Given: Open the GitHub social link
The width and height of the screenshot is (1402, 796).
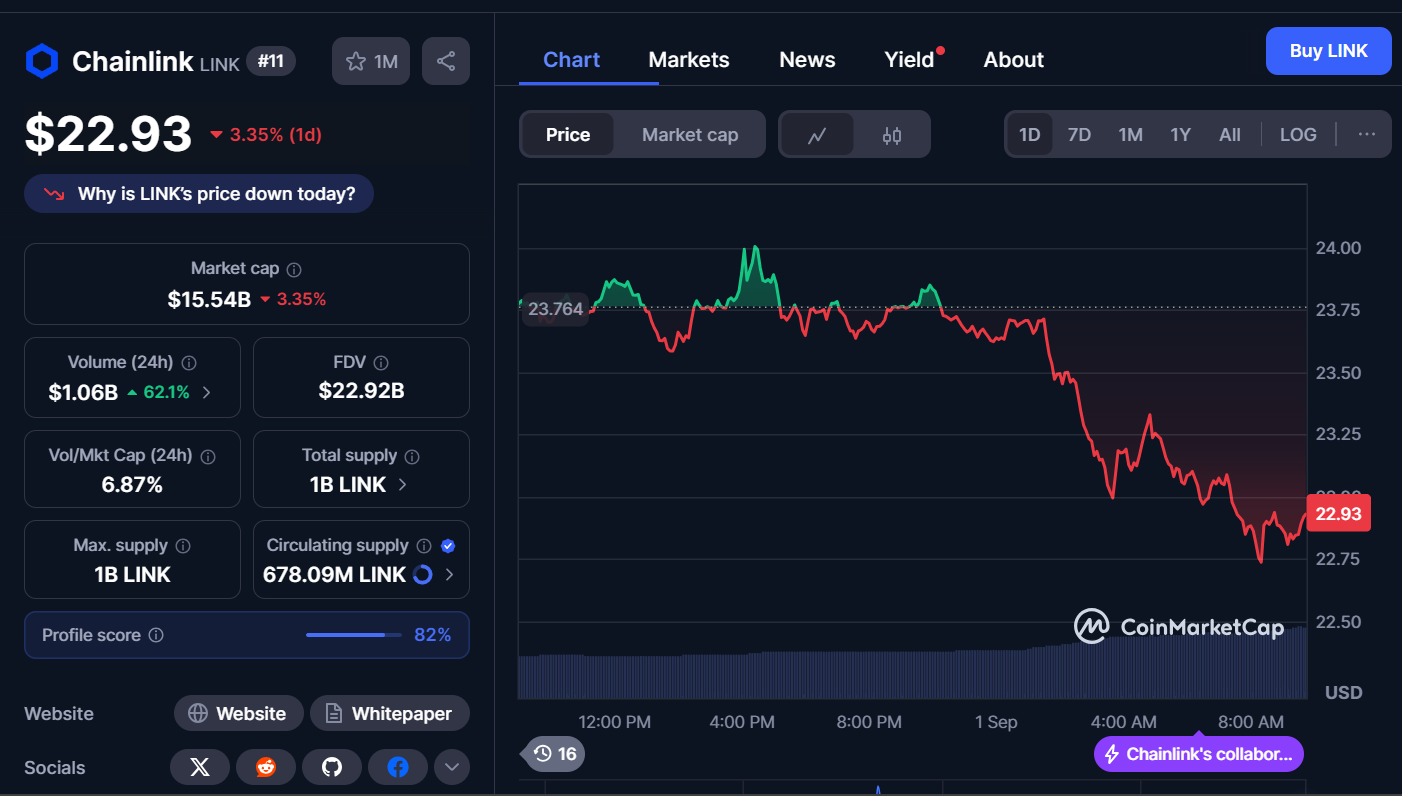Looking at the screenshot, I should tap(332, 767).
